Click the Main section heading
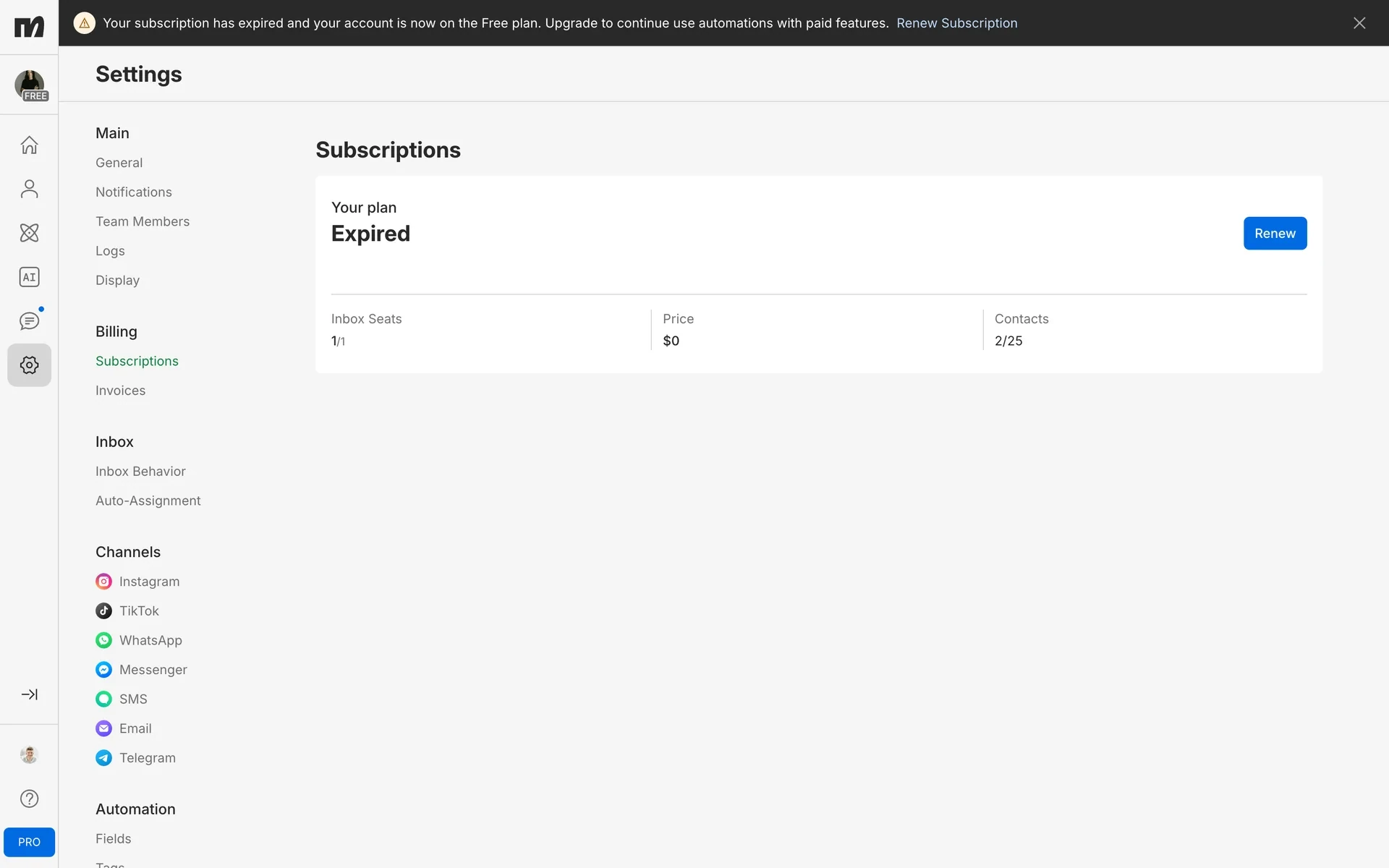 (x=112, y=133)
